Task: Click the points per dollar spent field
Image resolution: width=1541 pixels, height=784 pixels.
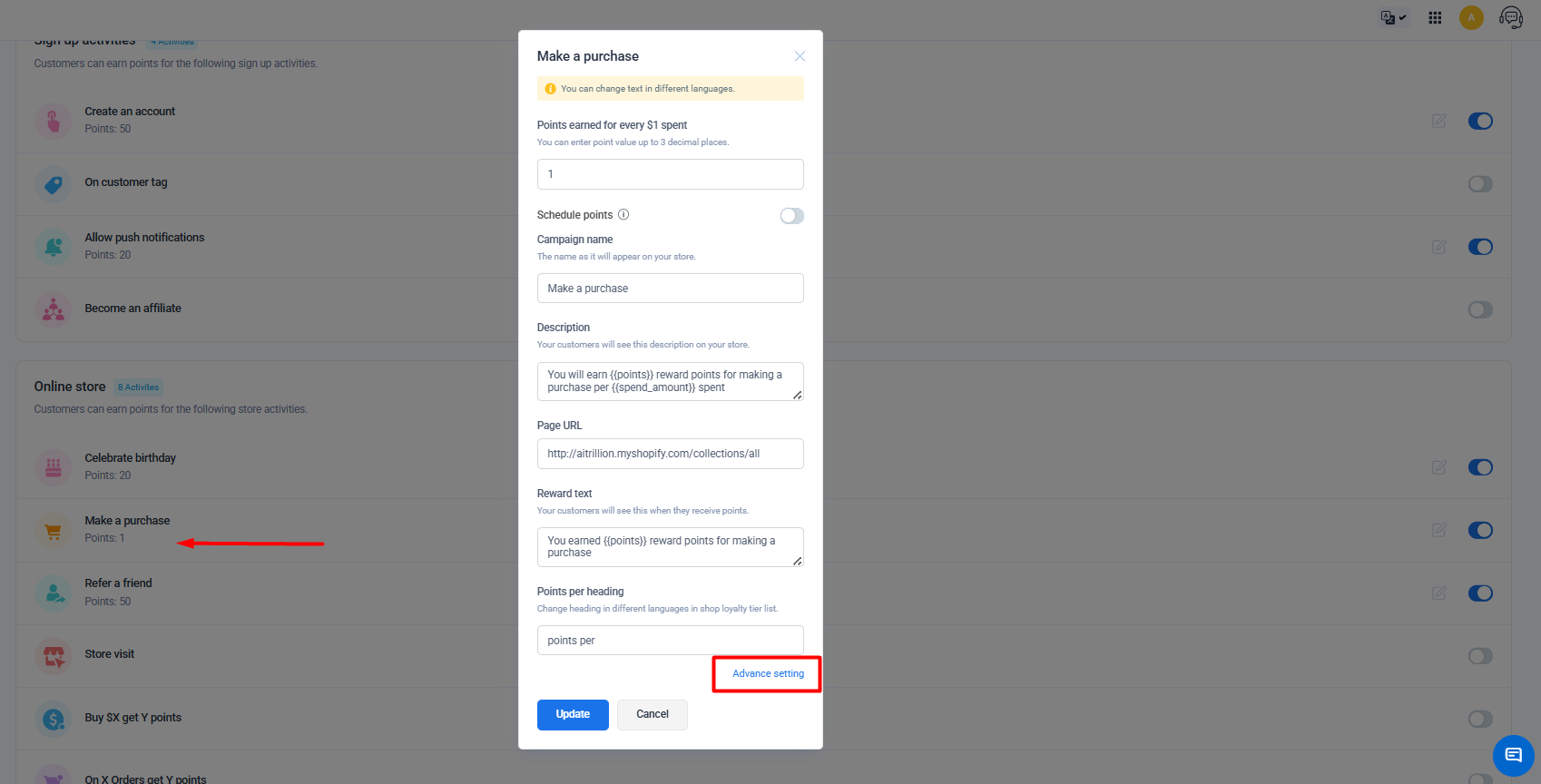Action: click(x=671, y=174)
